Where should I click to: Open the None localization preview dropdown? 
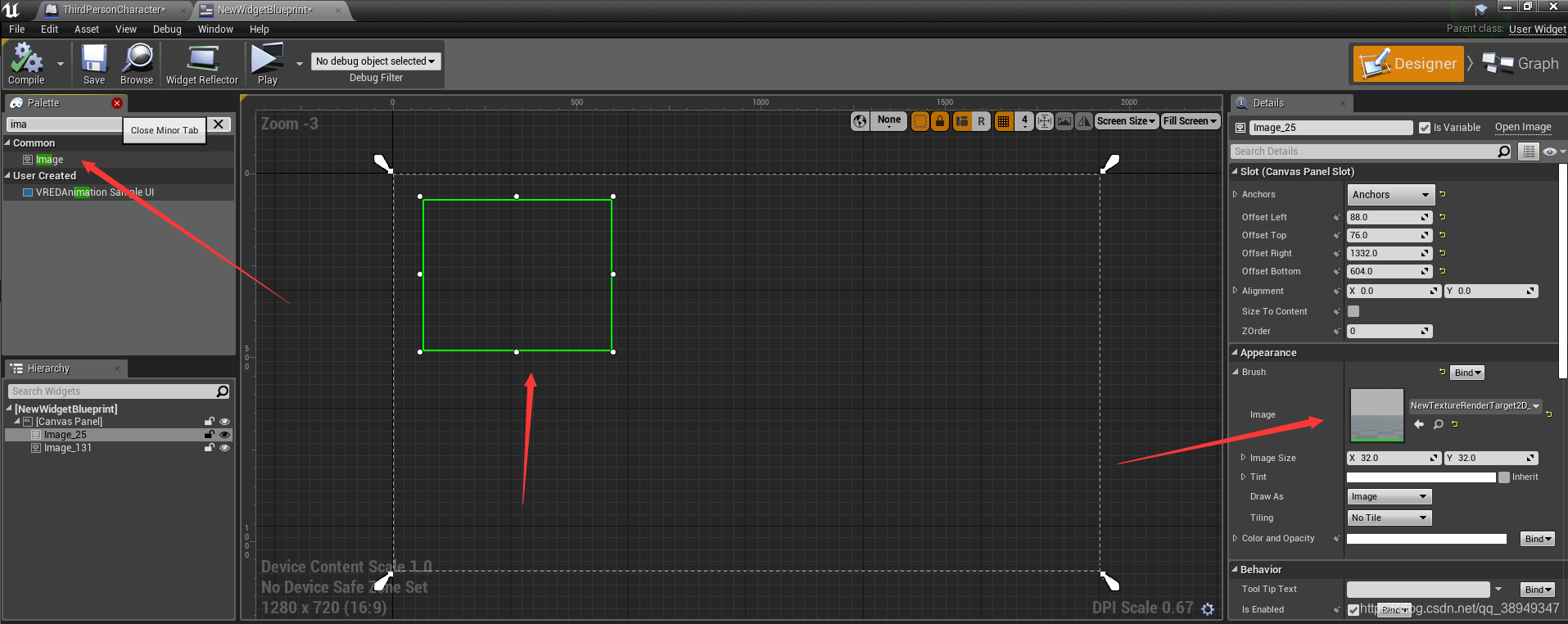[x=889, y=120]
